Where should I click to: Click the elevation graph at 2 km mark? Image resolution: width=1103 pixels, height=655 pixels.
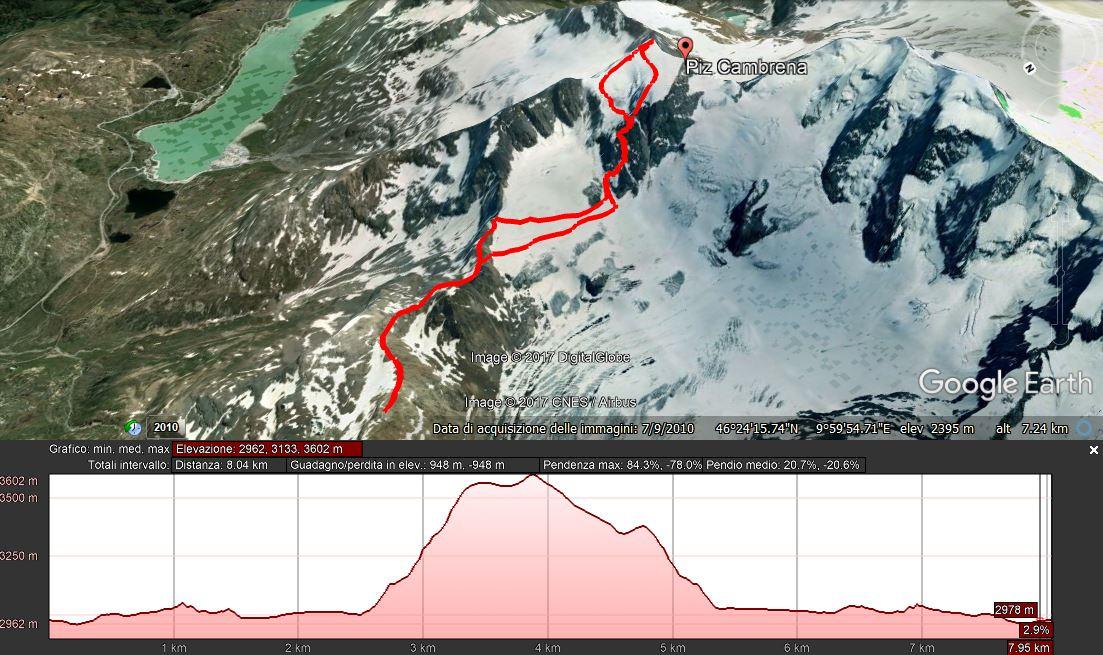coord(298,556)
